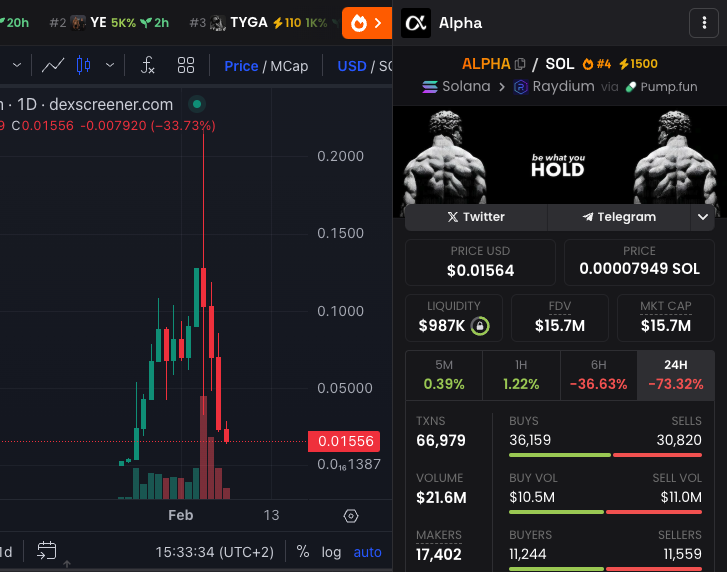This screenshot has width=727, height=572.
Task: Click the chart time 15:33:34 (UTC+2)
Action: (x=215, y=552)
